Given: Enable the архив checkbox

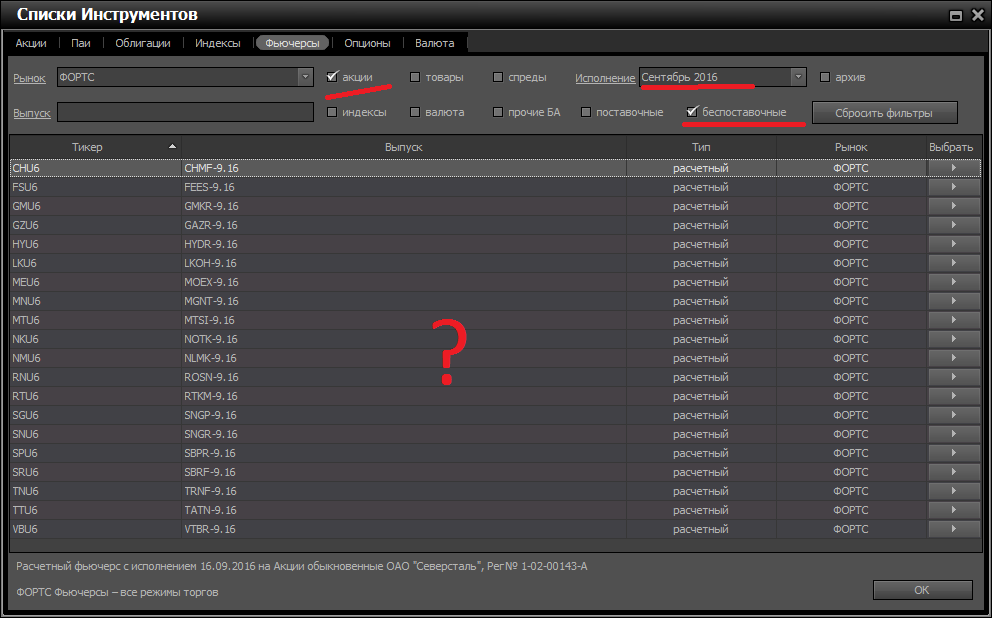Looking at the screenshot, I should tap(825, 77).
